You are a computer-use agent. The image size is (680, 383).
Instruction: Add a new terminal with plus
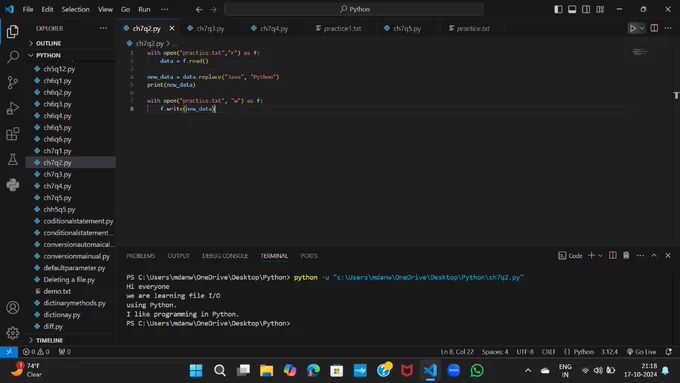pyautogui.click(x=591, y=255)
